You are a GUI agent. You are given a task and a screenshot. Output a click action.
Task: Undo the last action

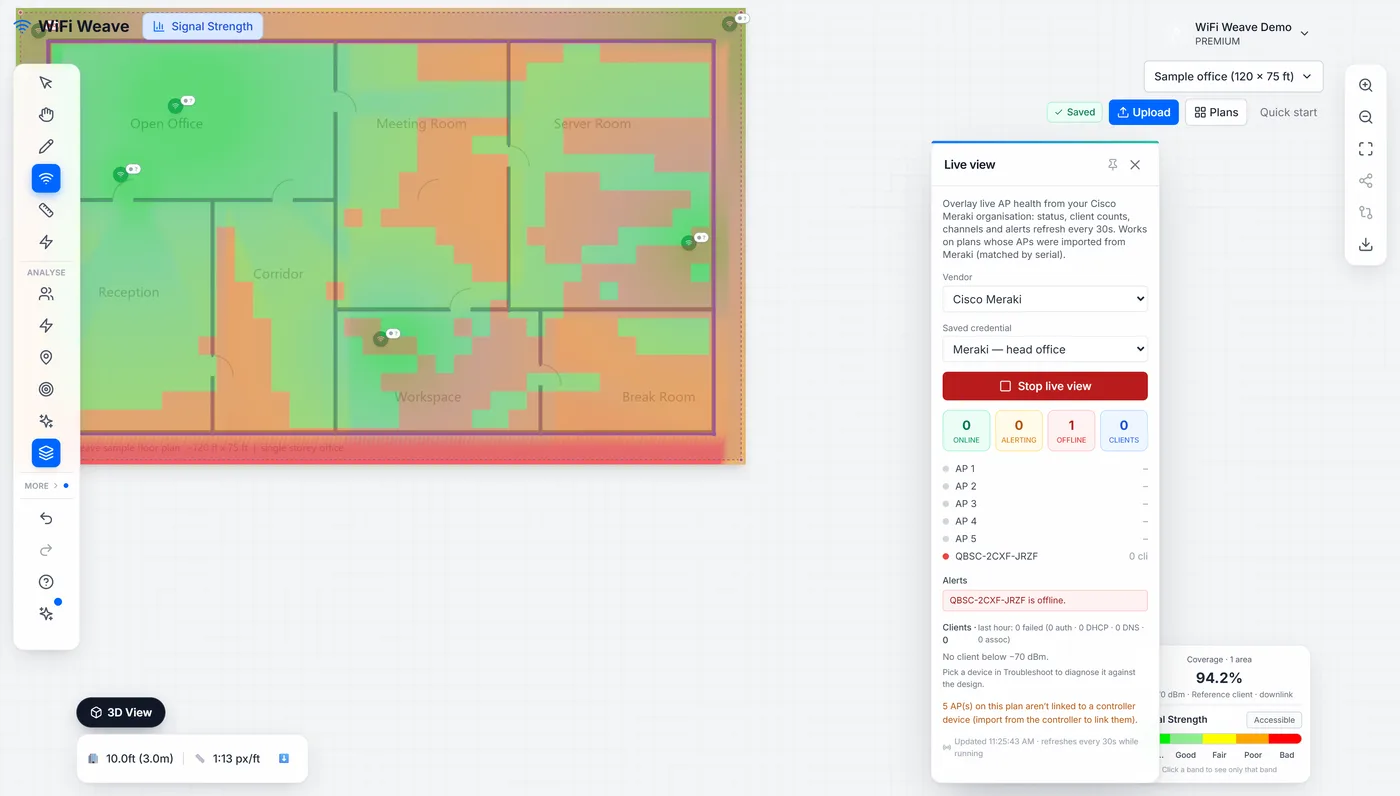click(x=46, y=518)
